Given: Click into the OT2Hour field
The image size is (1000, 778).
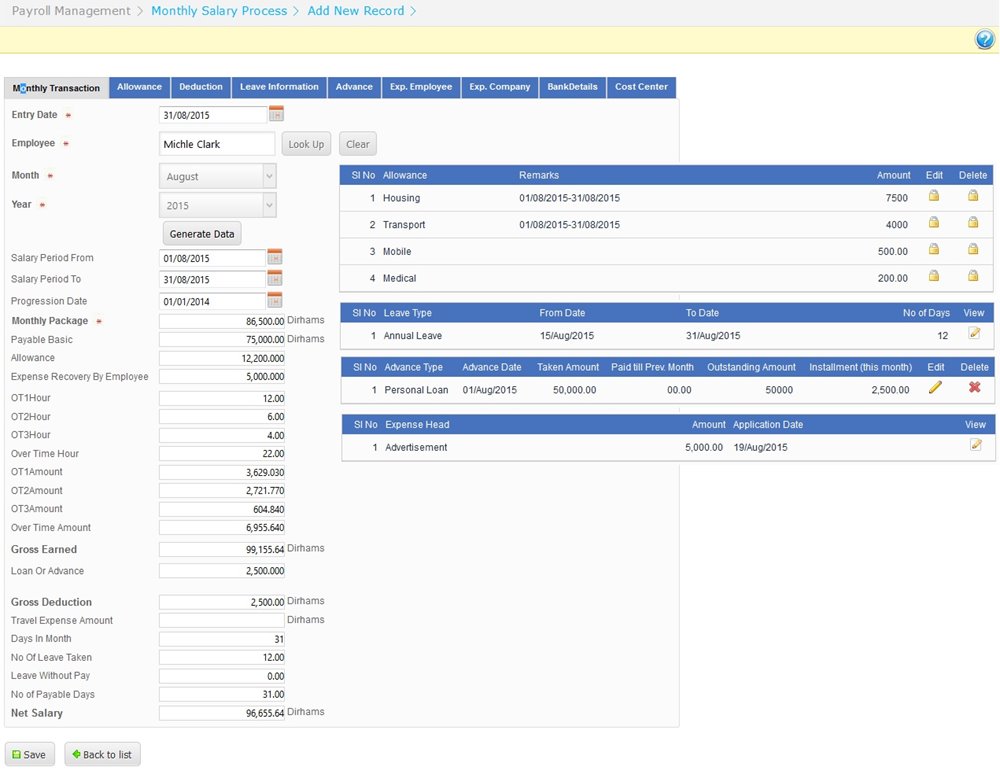Looking at the screenshot, I should (222, 417).
